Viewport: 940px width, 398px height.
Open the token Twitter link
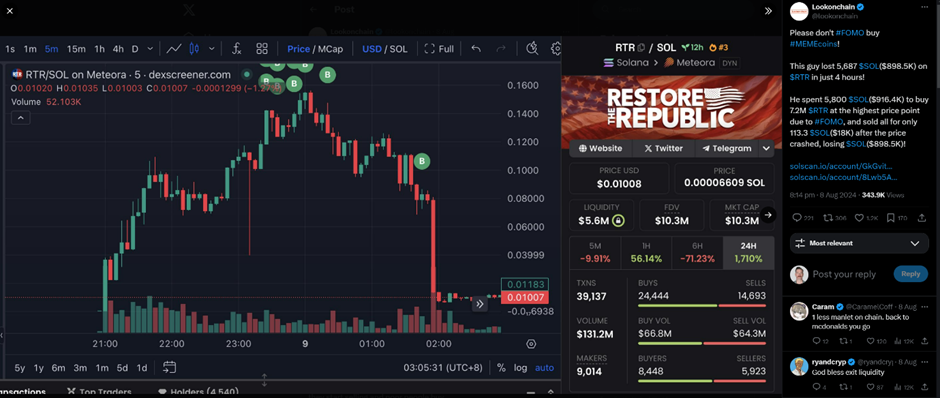[x=663, y=149]
